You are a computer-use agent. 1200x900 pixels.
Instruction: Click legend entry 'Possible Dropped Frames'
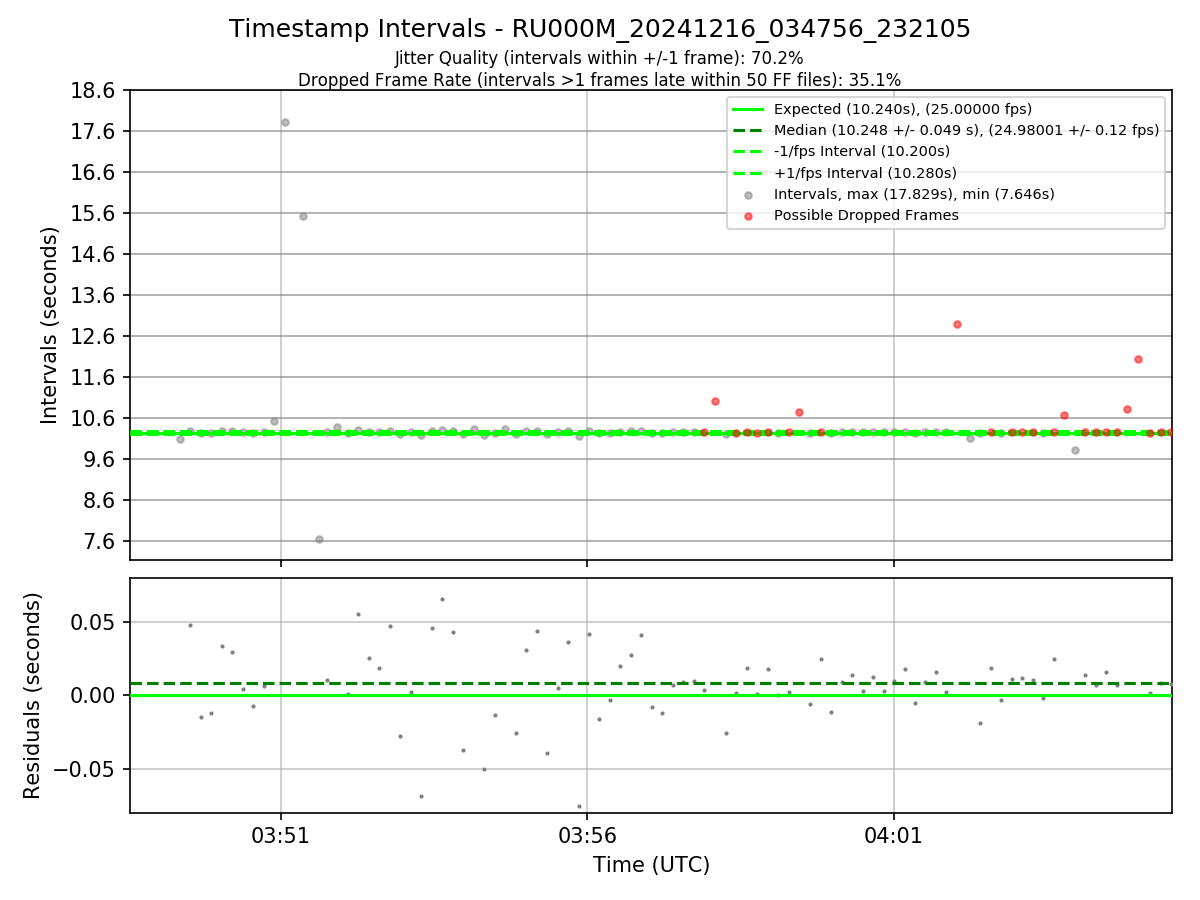point(866,215)
